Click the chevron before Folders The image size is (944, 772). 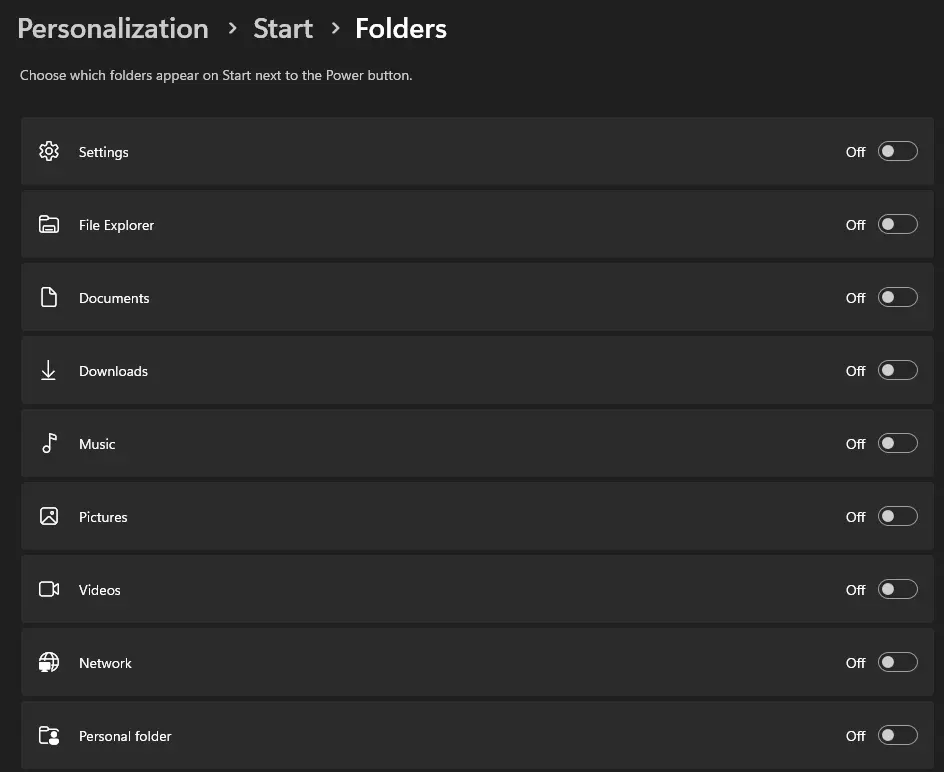pyautogui.click(x=335, y=28)
